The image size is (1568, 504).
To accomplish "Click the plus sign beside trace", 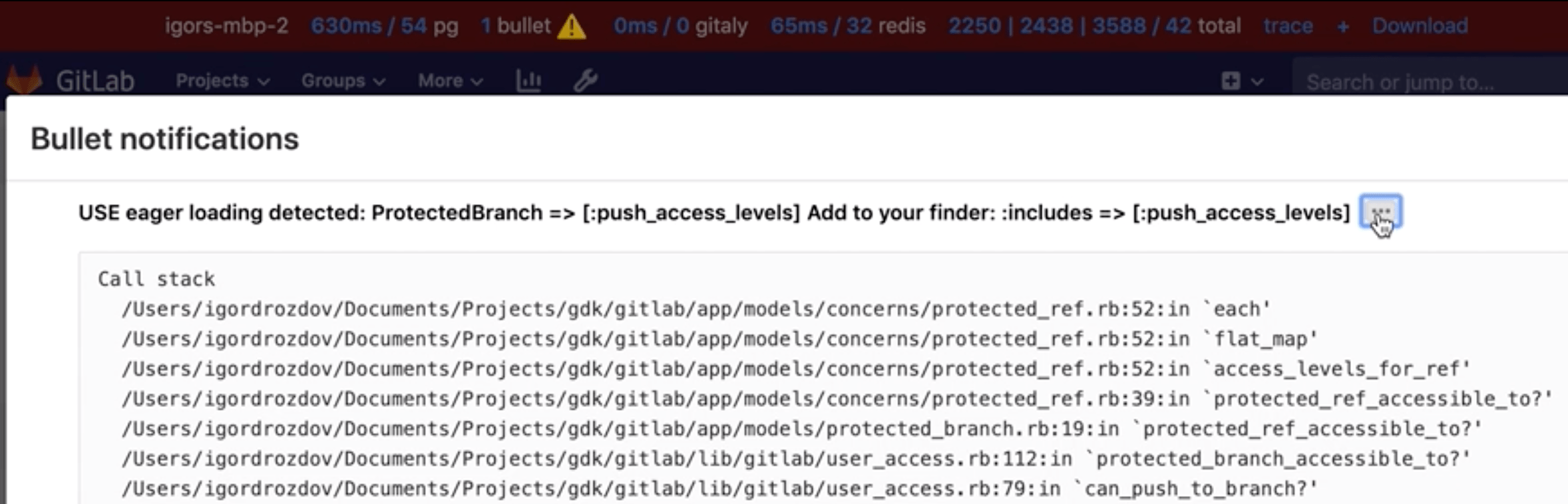I will (1343, 27).
